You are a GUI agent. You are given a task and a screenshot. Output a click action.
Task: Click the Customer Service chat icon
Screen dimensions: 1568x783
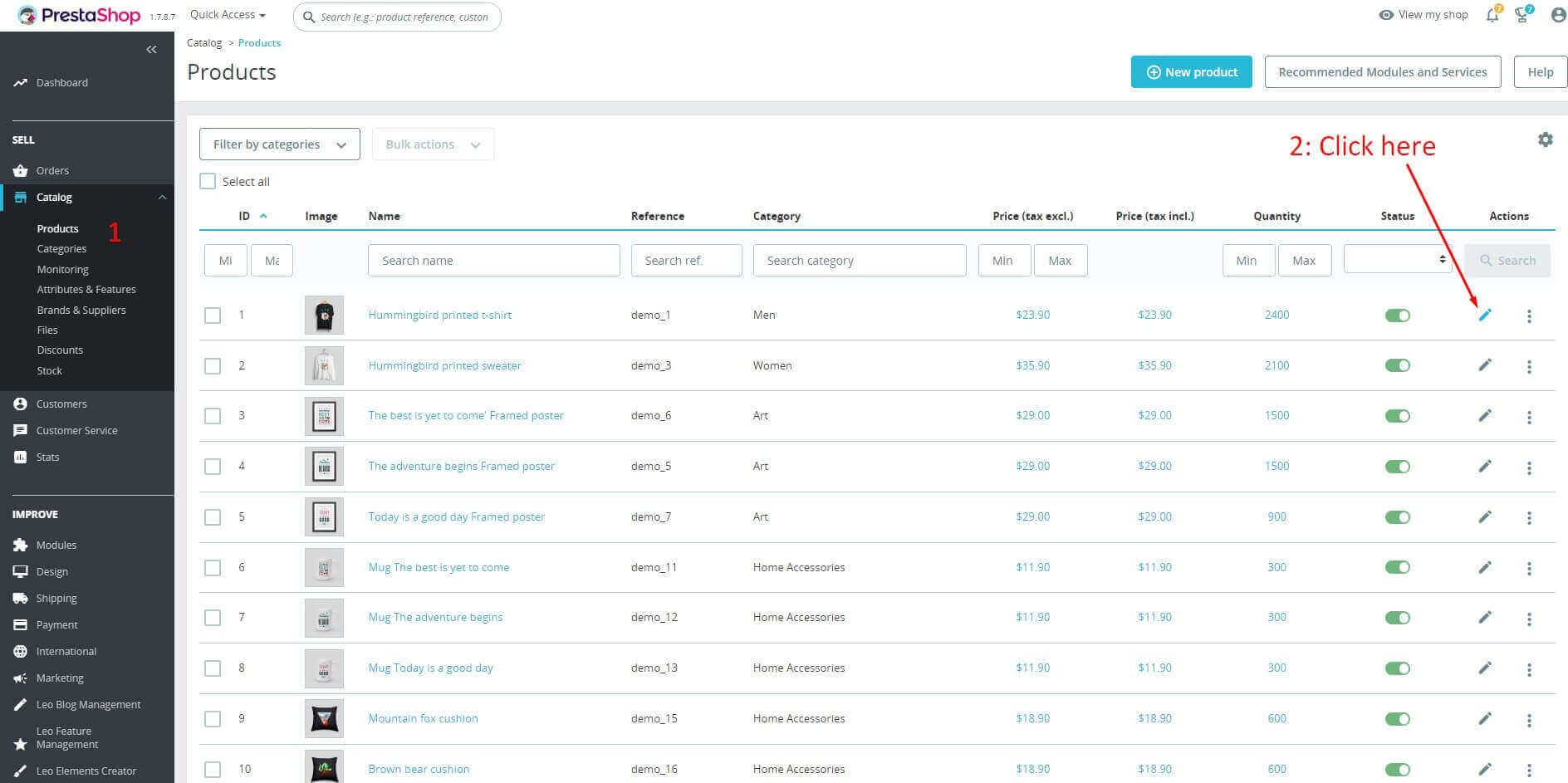click(20, 430)
